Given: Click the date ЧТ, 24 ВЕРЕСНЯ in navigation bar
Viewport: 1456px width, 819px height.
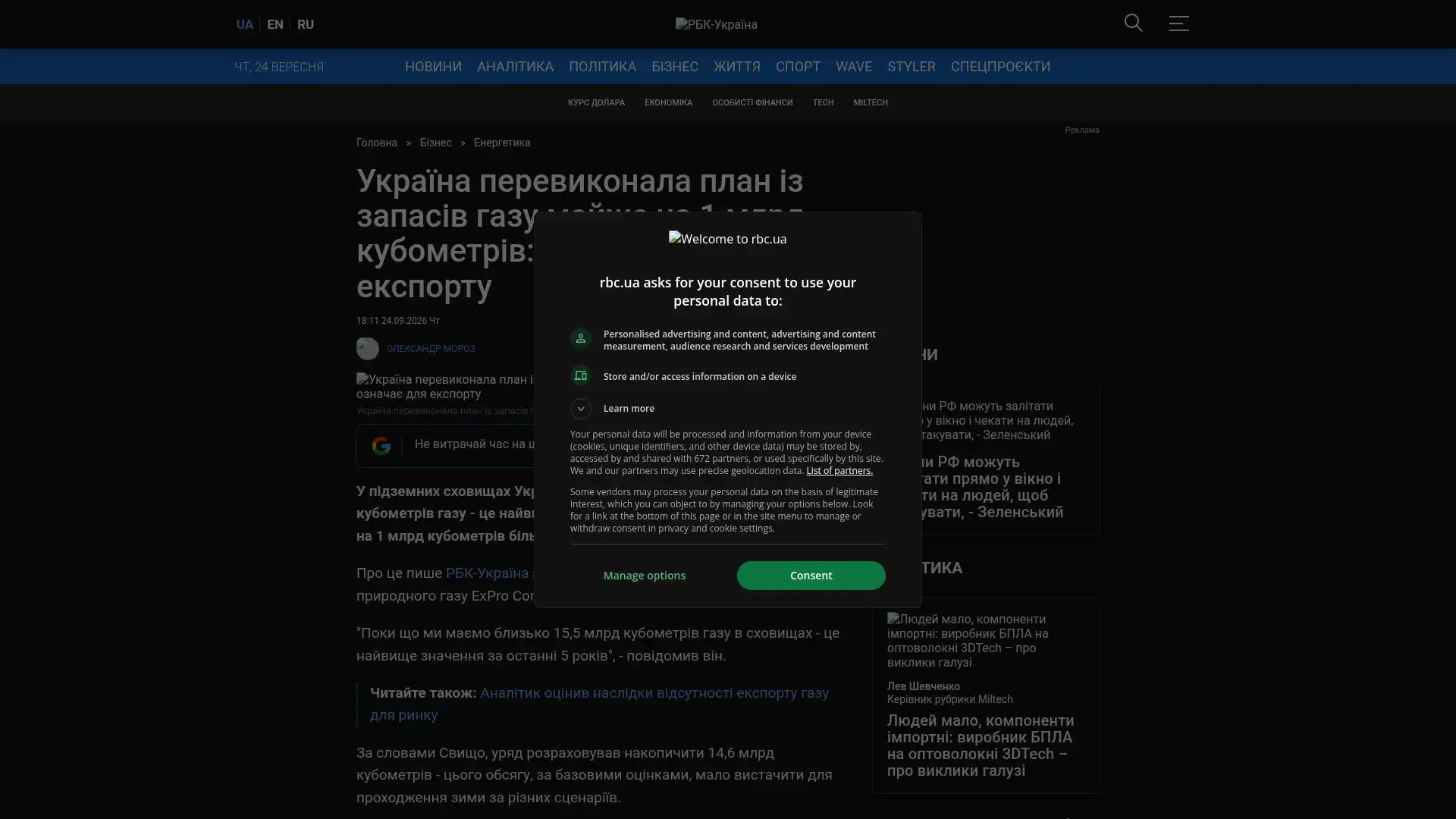Looking at the screenshot, I should (x=278, y=67).
